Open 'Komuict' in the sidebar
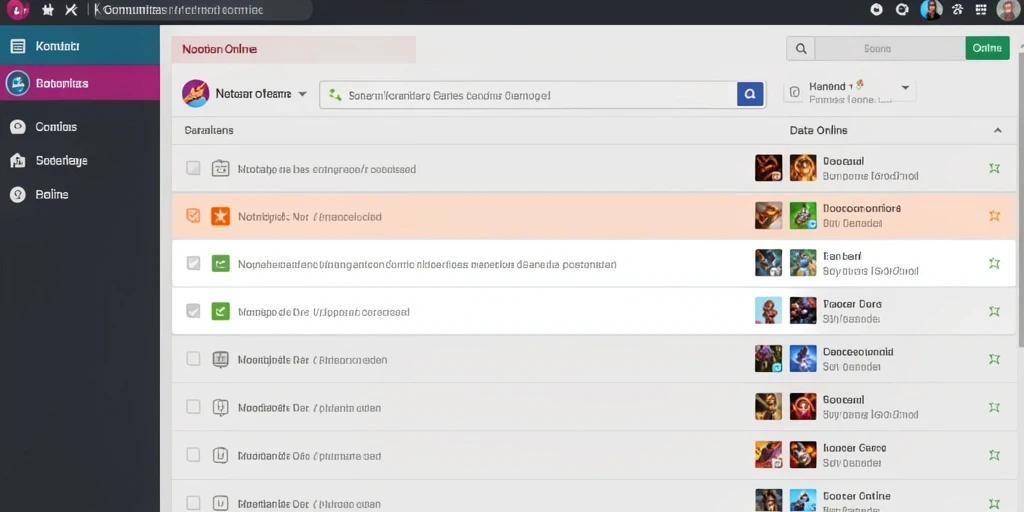 [x=80, y=45]
